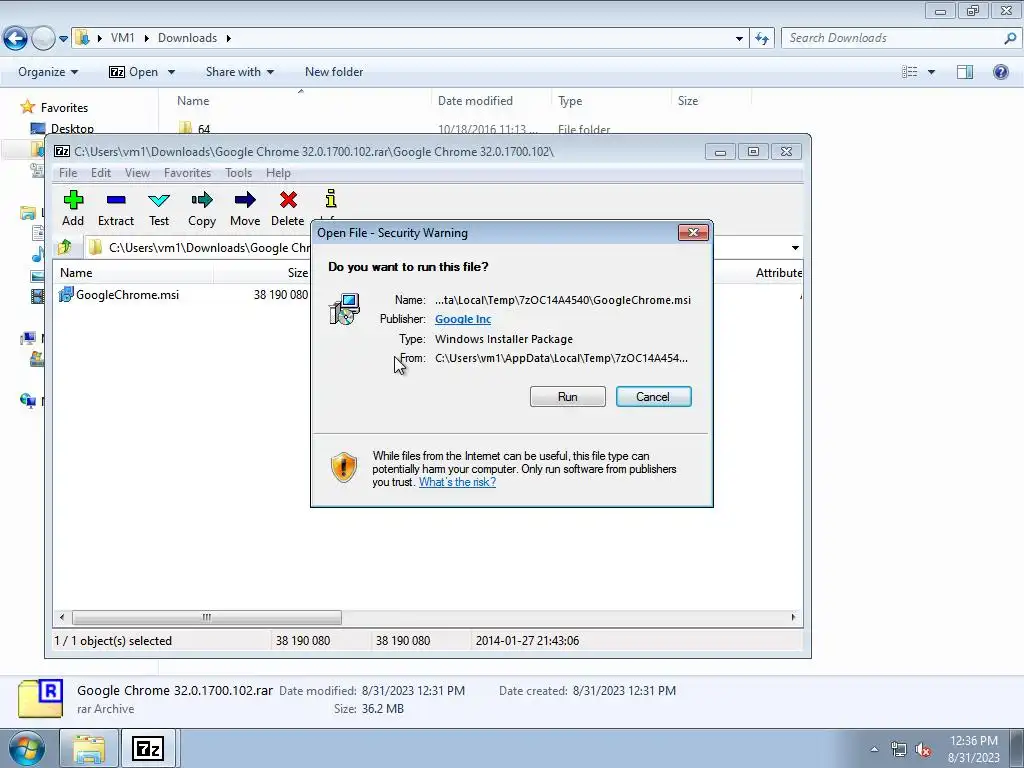This screenshot has width=1024, height=768.
Task: Sort Explorer by Type column header
Action: pyautogui.click(x=611, y=101)
